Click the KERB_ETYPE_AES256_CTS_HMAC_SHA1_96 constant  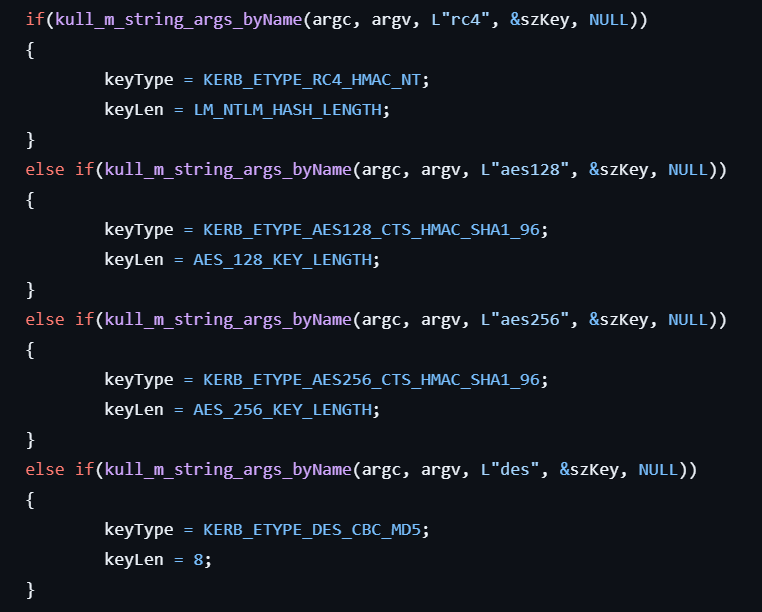pyautogui.click(x=371, y=380)
